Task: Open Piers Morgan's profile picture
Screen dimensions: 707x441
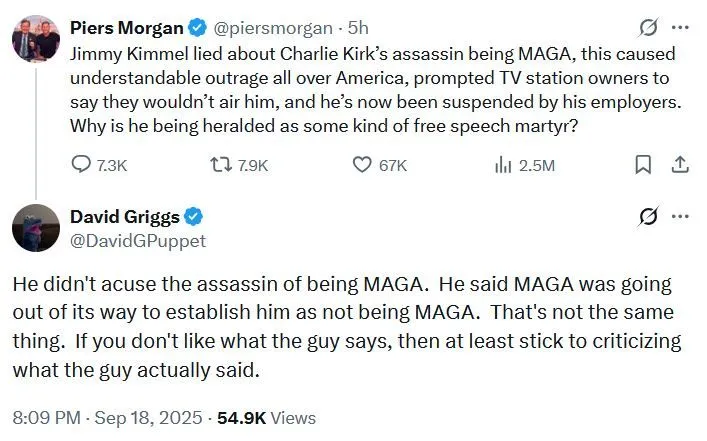Action: pos(36,37)
